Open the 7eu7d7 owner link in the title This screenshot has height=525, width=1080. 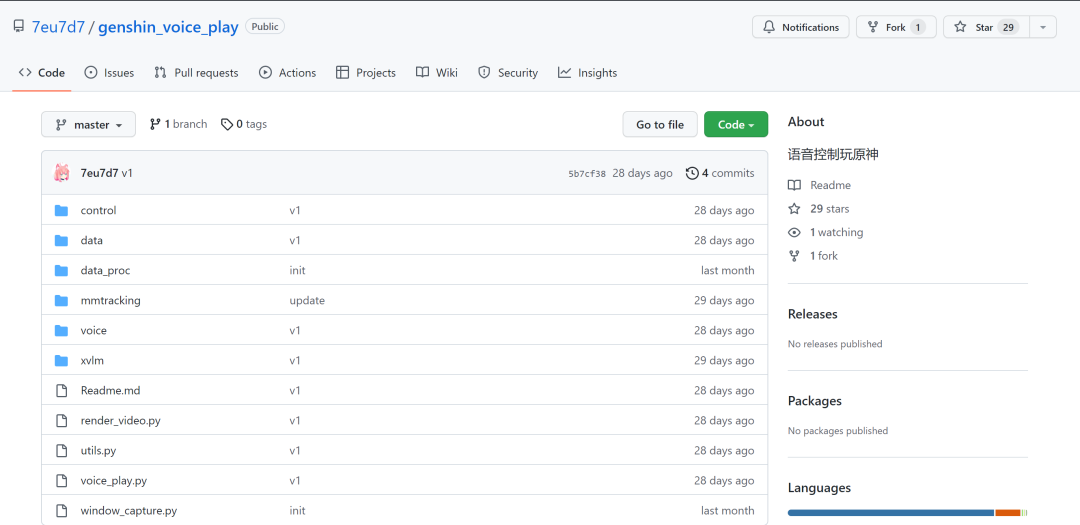click(59, 27)
